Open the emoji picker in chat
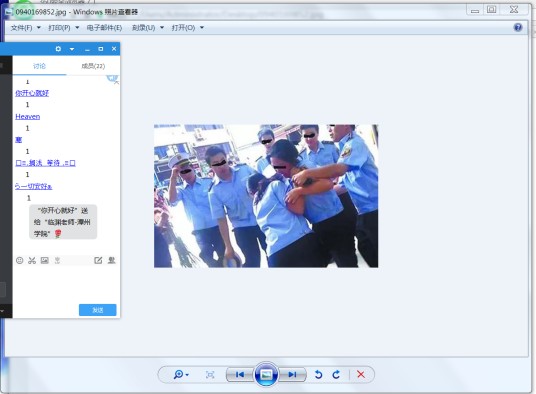 (x=19, y=260)
